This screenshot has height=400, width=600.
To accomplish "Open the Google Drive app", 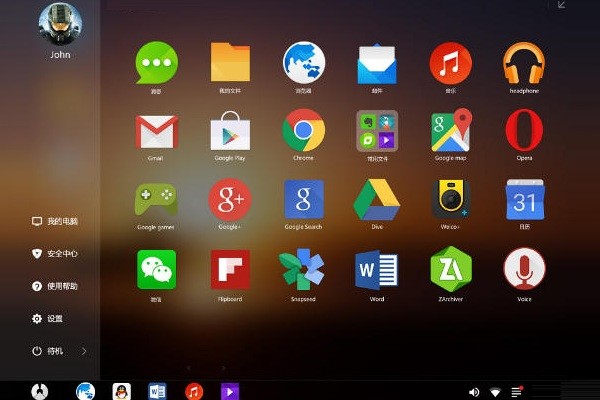I will [377, 199].
